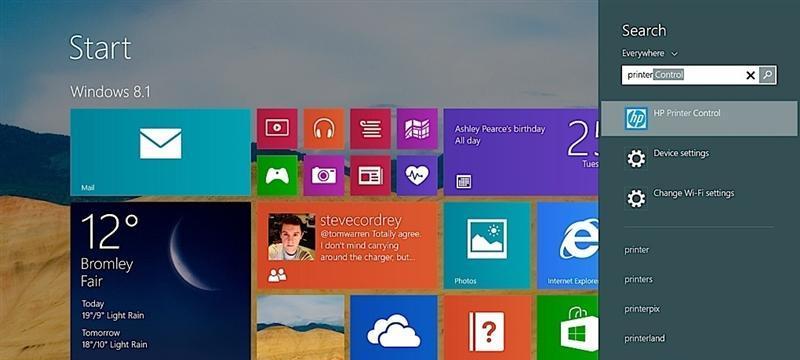Open the Photos tile

pos(487,246)
